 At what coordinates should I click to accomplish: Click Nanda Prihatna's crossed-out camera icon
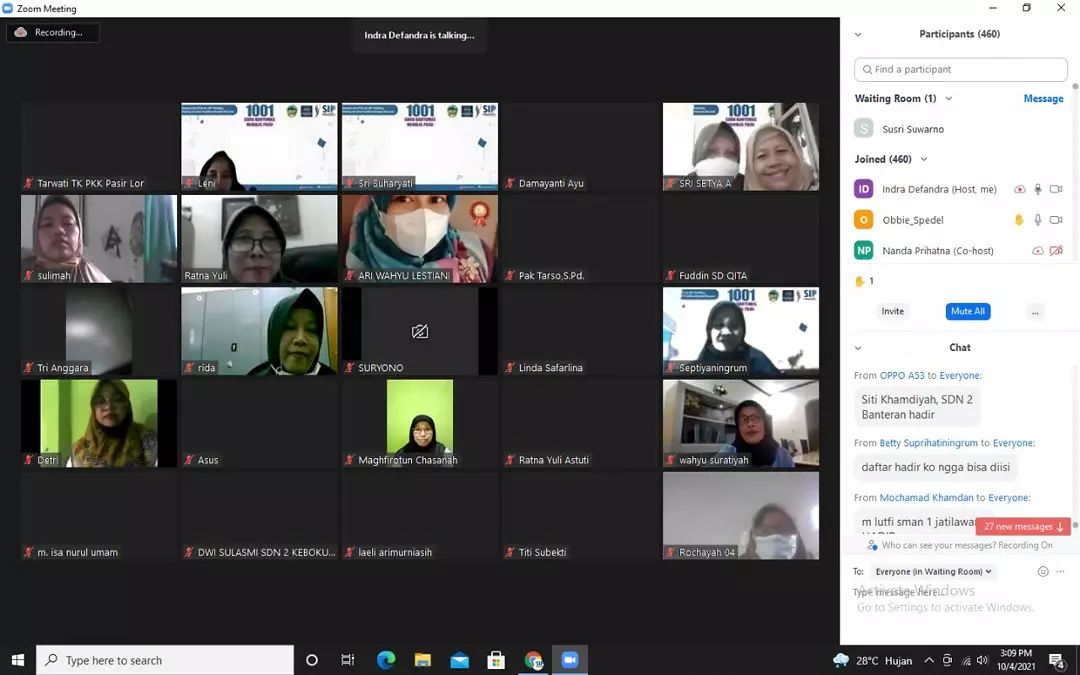[x=1056, y=251]
